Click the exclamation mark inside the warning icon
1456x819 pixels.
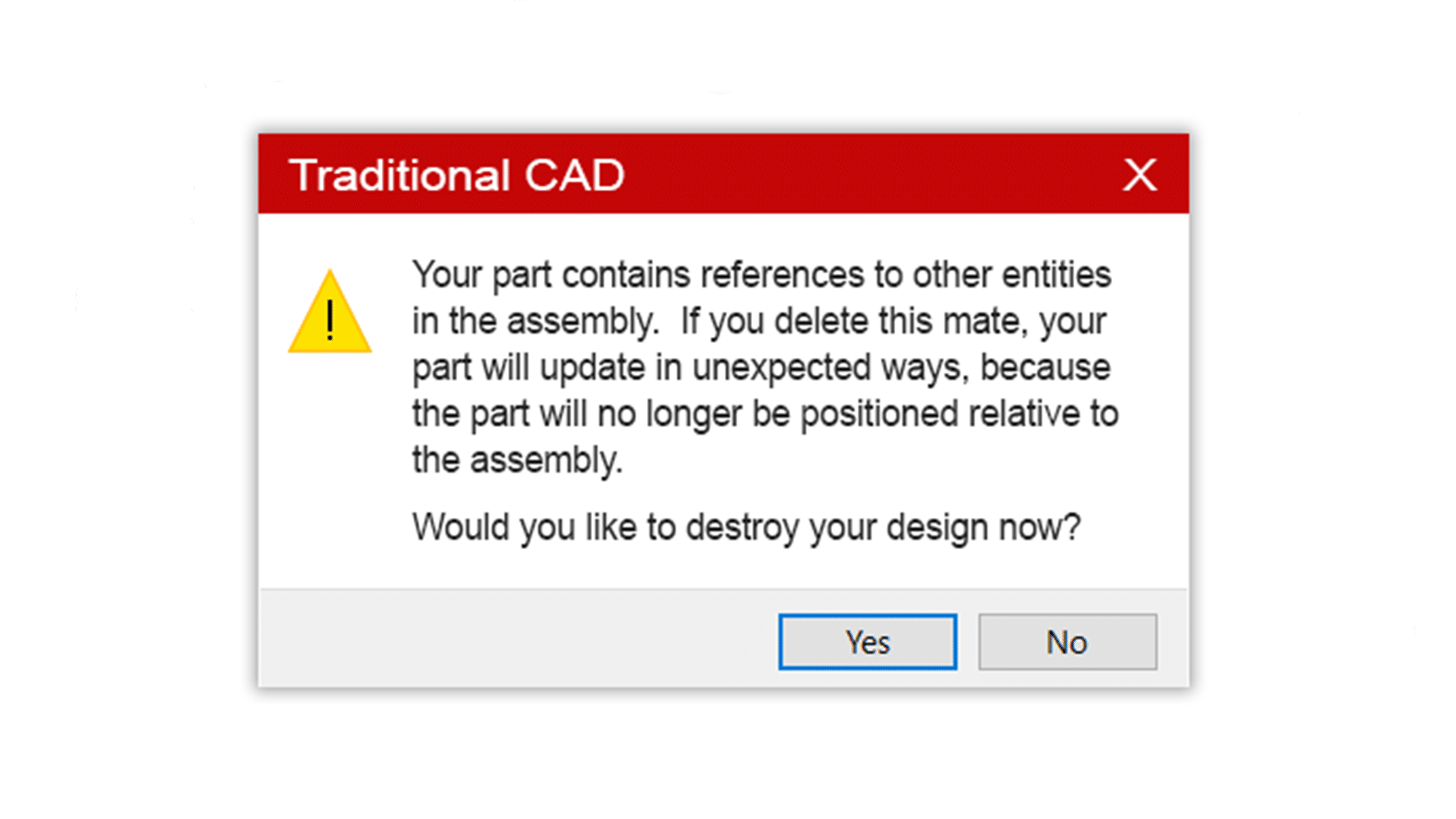pyautogui.click(x=331, y=320)
